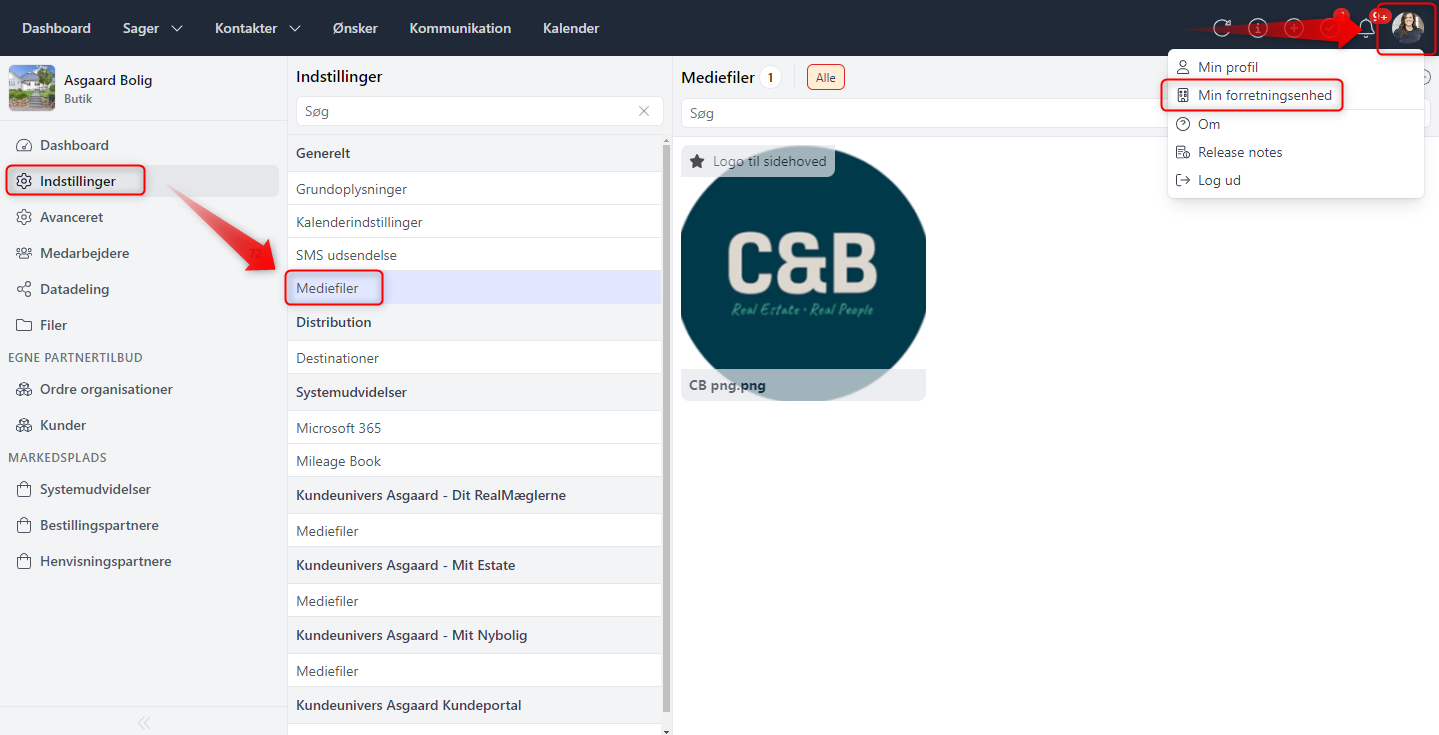This screenshot has height=735, width=1439.
Task: Open Destinationer under Distribution
Action: coord(474,358)
